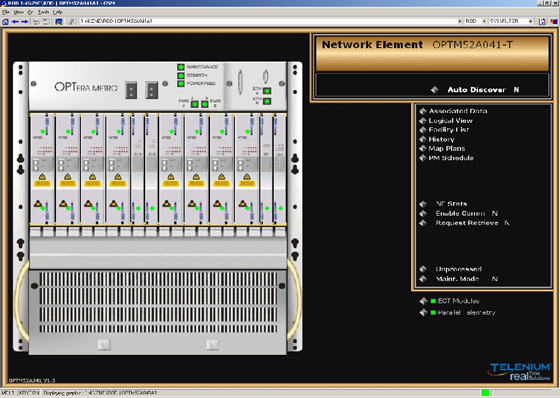Open the File menu
Image resolution: width=560 pixels, height=398 pixels.
[x=6, y=12]
